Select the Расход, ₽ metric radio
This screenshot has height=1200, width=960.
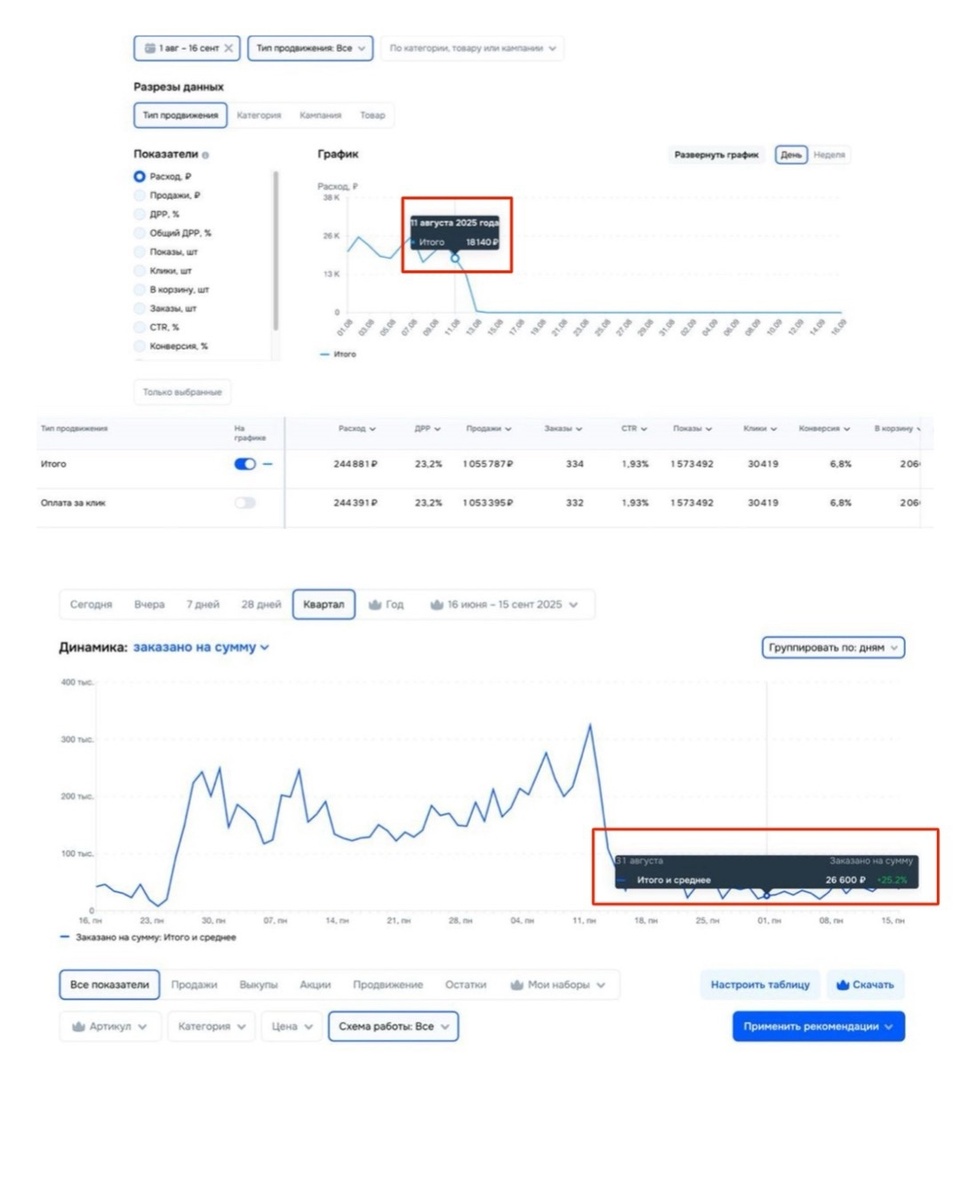click(x=140, y=176)
